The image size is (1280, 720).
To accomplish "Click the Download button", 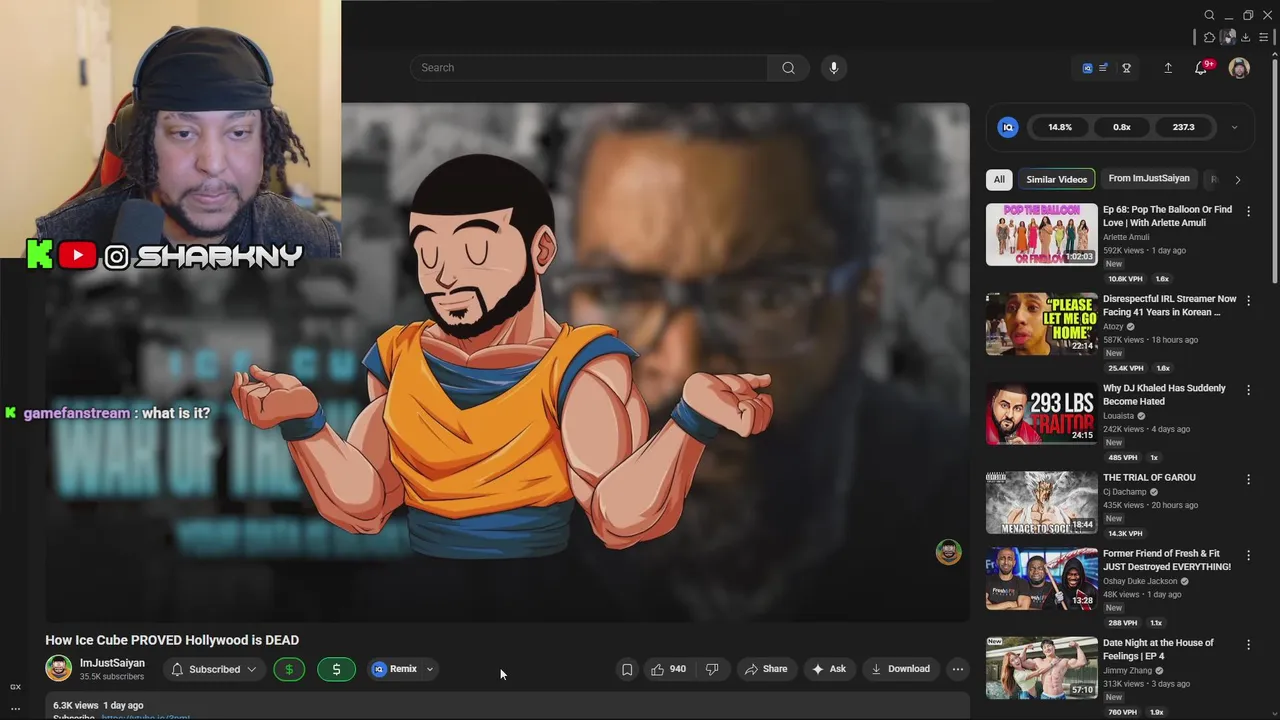I will [x=900, y=669].
